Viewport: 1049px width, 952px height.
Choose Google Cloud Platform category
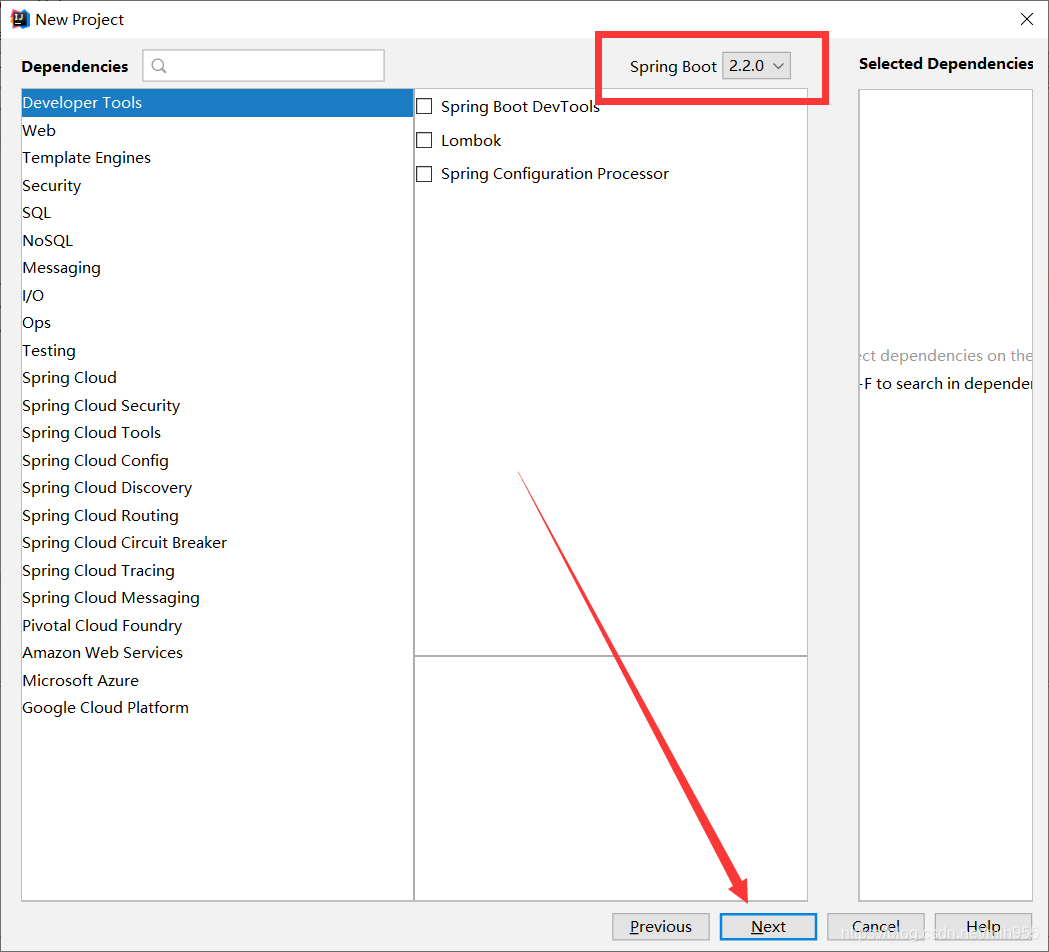pos(217,708)
